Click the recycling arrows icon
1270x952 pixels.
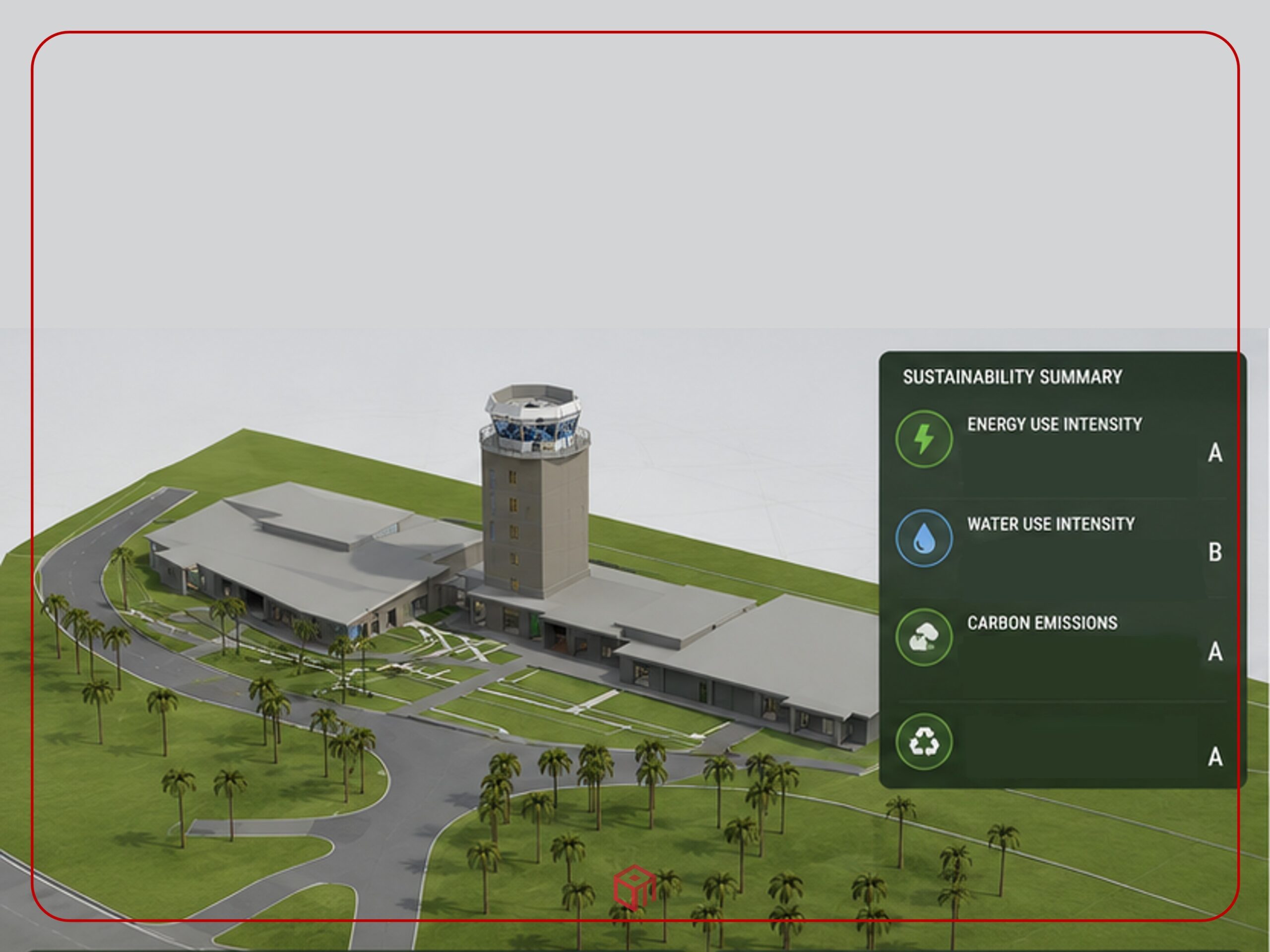pos(924,741)
